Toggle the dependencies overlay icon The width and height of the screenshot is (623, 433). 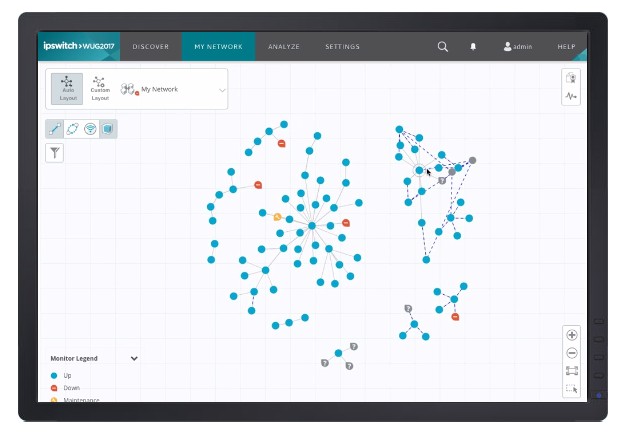pos(72,129)
